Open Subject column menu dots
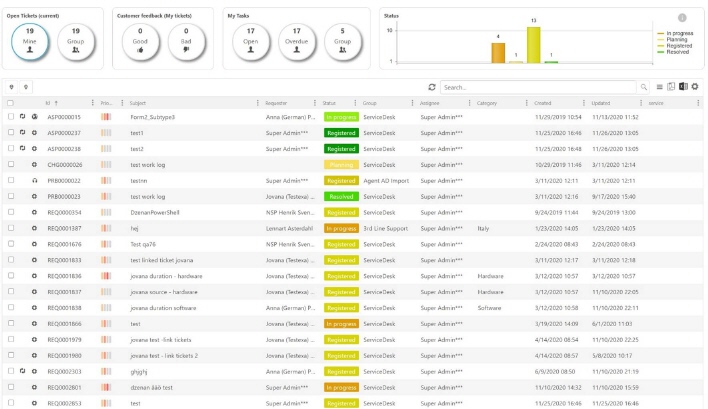 pos(257,103)
